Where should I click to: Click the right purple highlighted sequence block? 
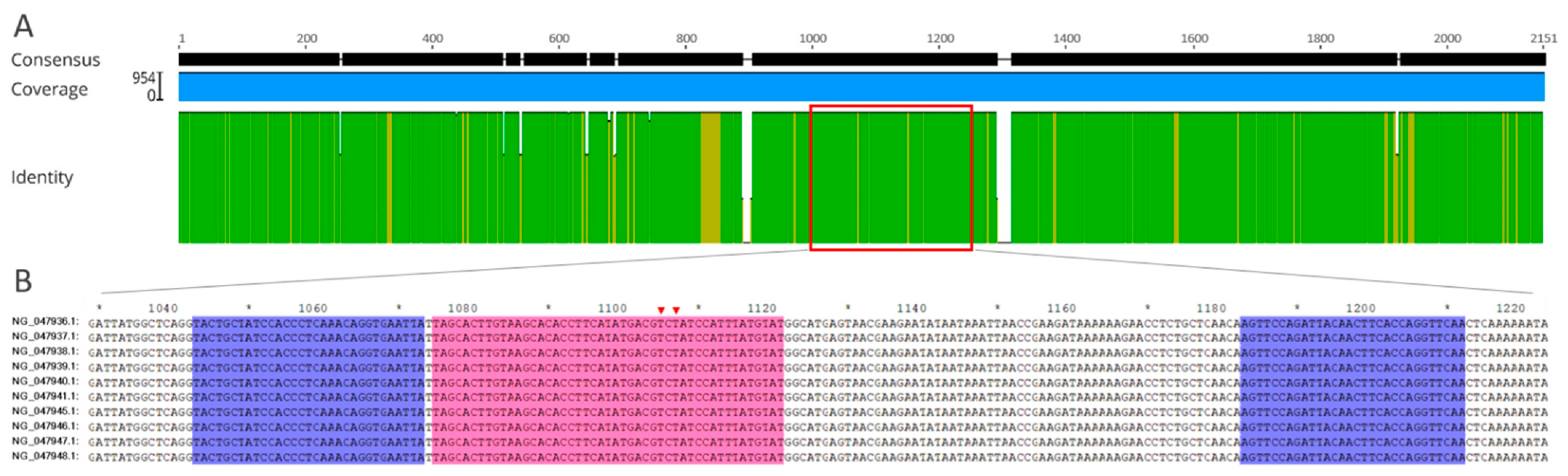coord(1352,389)
